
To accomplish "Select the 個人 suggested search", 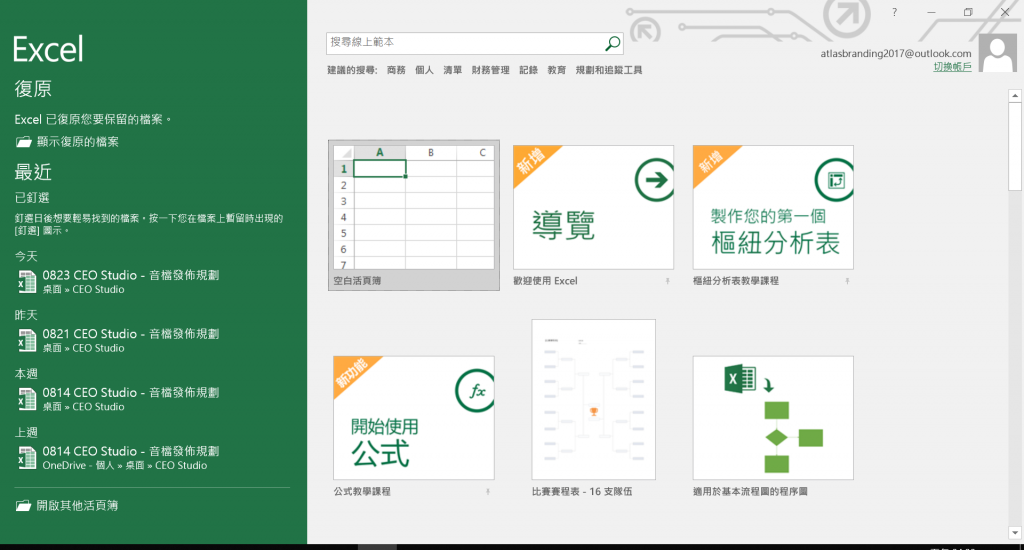I will tap(424, 70).
